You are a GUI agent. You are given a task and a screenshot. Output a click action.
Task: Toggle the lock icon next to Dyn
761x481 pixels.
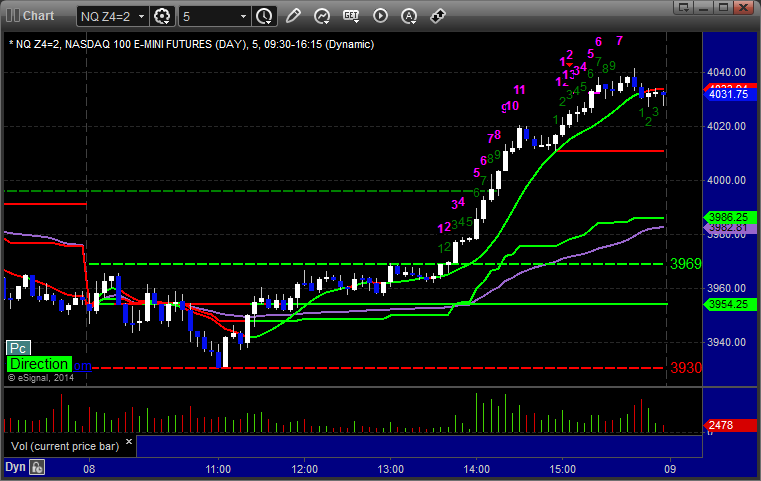[x=37, y=467]
